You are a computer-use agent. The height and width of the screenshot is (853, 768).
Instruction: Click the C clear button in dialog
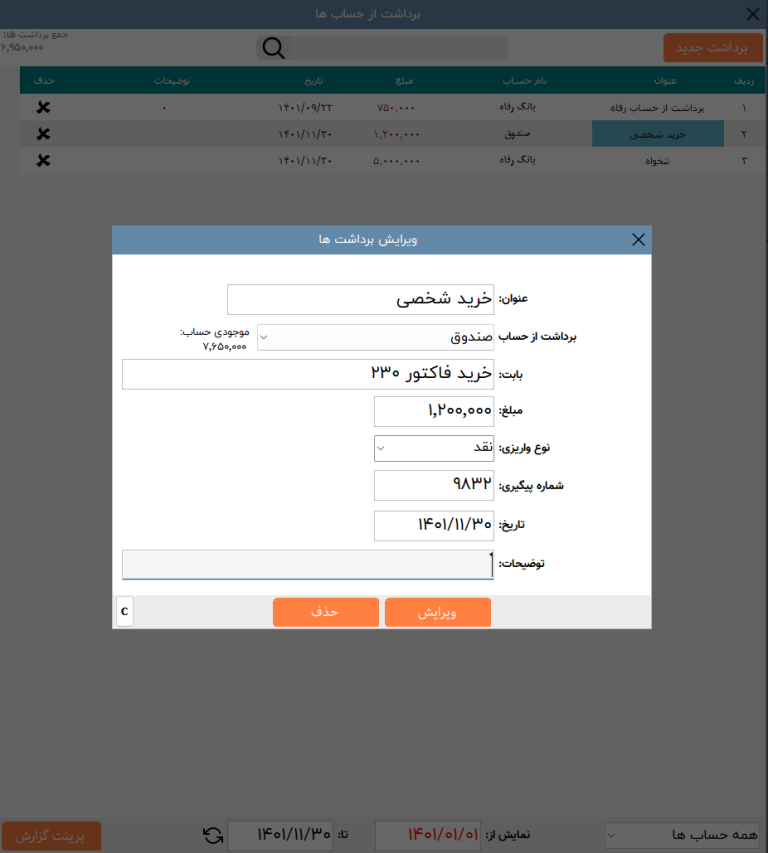(125, 611)
